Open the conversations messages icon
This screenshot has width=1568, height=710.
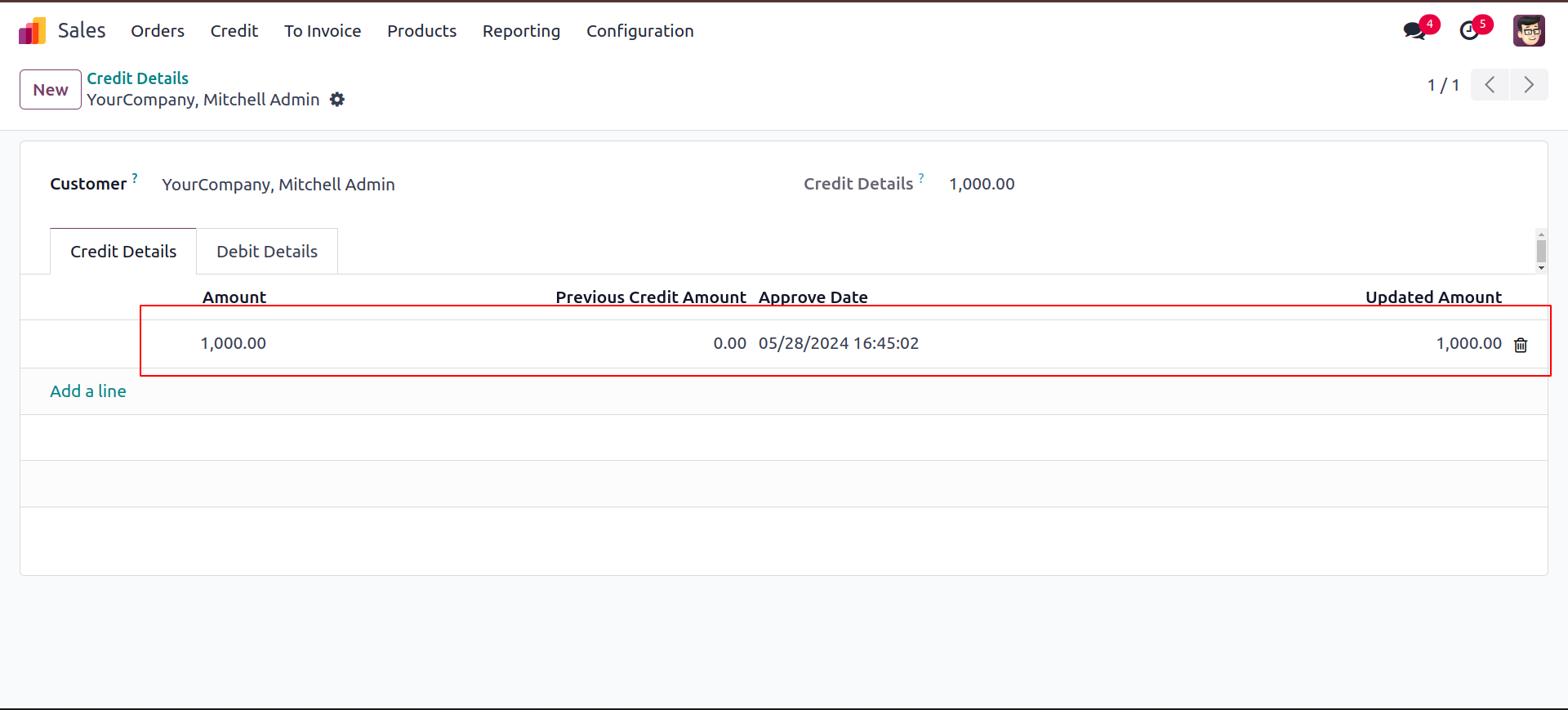(x=1414, y=31)
